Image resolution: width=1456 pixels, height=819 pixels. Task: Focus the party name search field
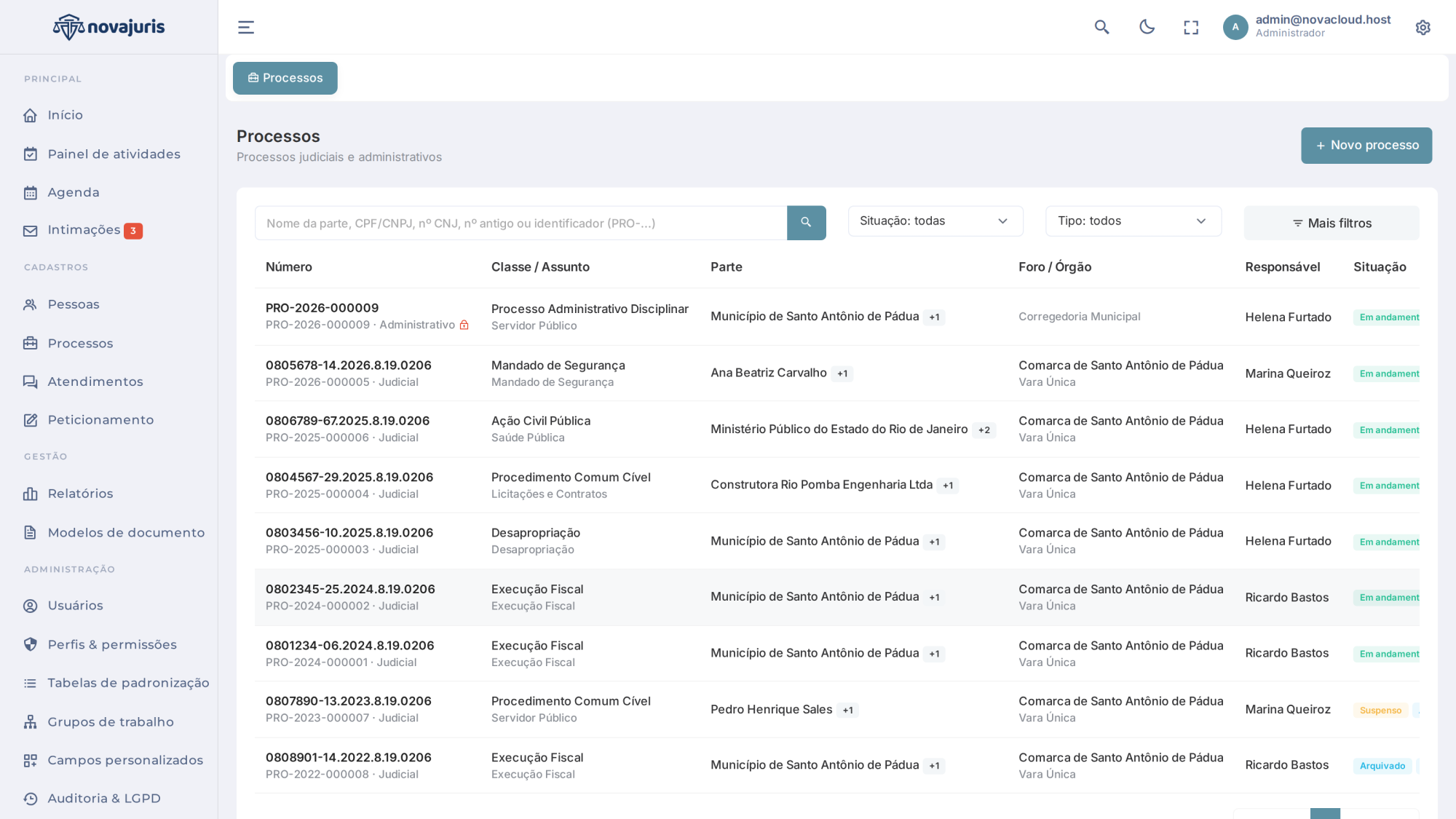[521, 223]
